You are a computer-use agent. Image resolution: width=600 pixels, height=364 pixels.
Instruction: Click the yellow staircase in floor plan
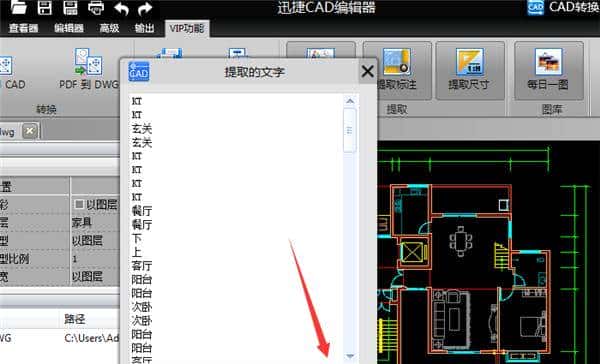tap(501, 255)
